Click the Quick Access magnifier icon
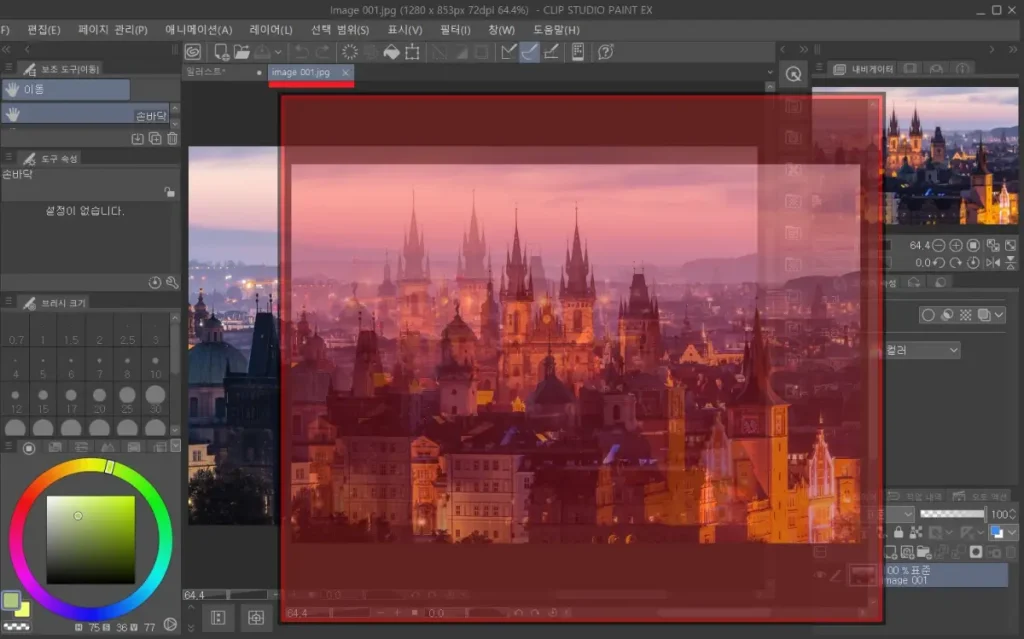The height and width of the screenshot is (639, 1024). pos(793,74)
